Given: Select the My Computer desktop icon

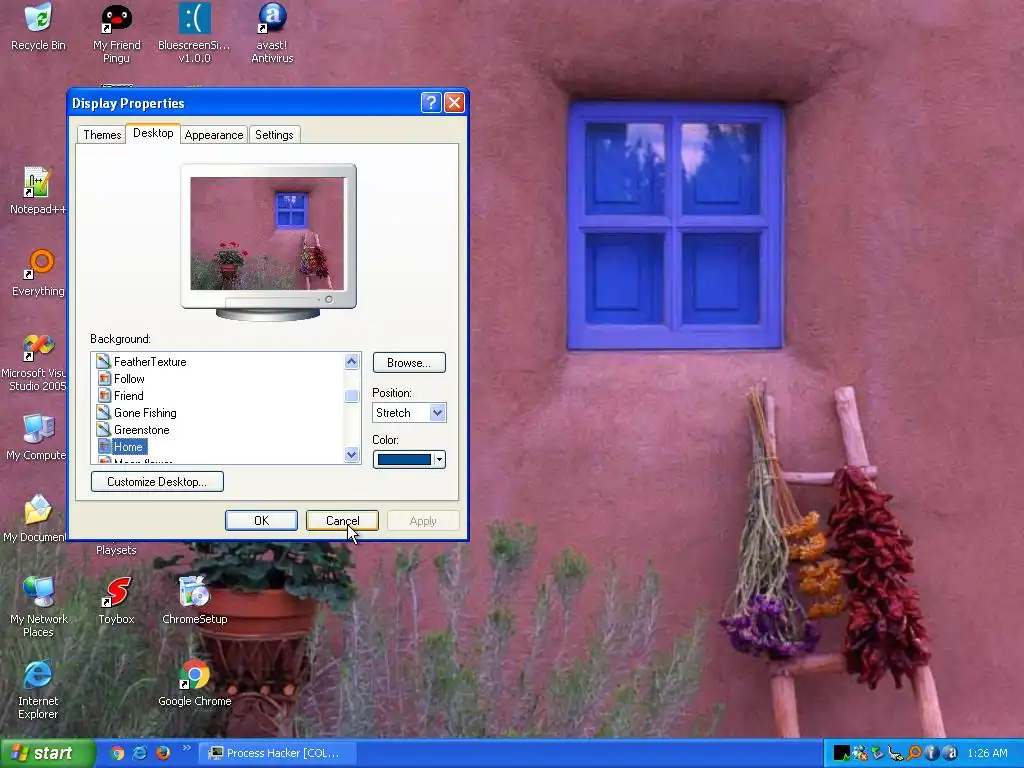Looking at the screenshot, I should (x=36, y=437).
